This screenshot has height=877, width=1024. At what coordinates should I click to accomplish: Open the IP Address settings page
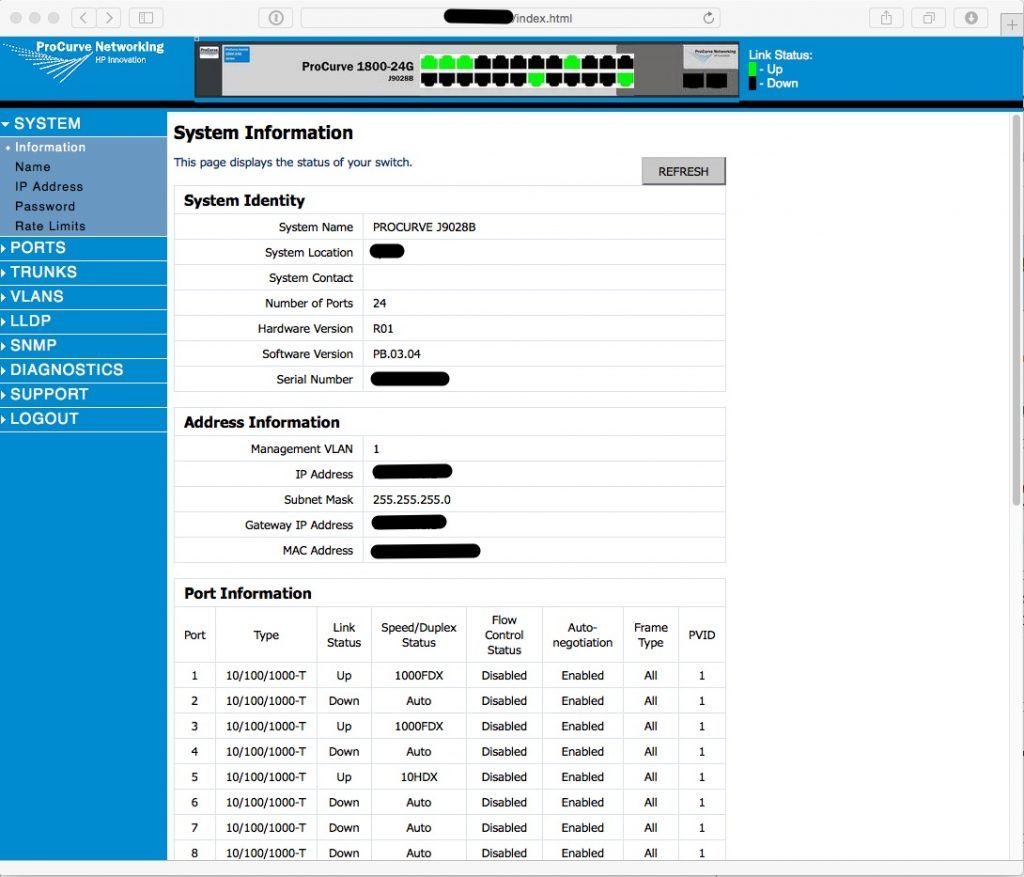click(x=49, y=187)
